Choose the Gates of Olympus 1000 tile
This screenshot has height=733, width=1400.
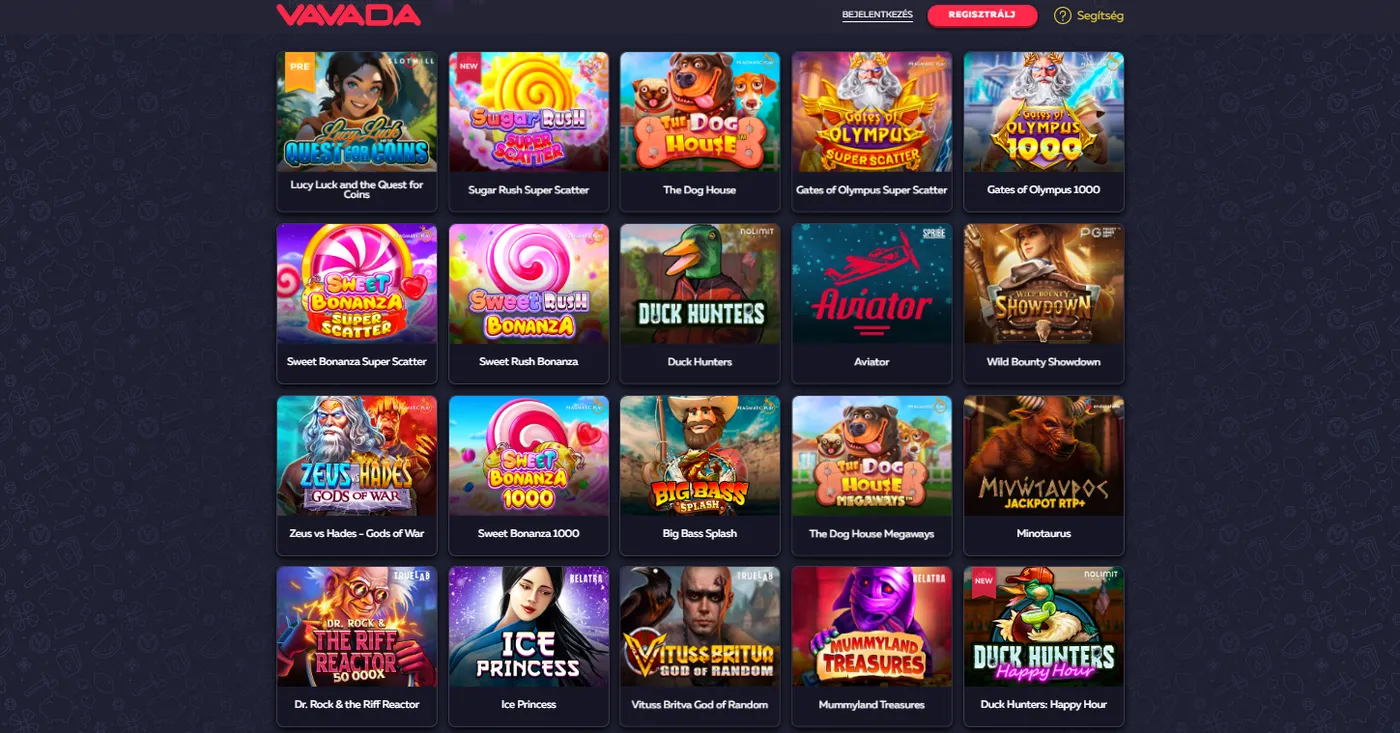pos(1044,132)
